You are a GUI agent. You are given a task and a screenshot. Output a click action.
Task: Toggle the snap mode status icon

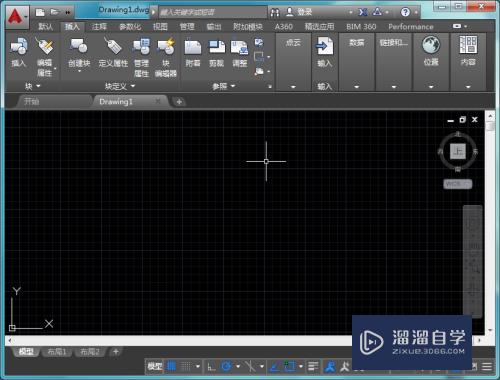coord(186,366)
